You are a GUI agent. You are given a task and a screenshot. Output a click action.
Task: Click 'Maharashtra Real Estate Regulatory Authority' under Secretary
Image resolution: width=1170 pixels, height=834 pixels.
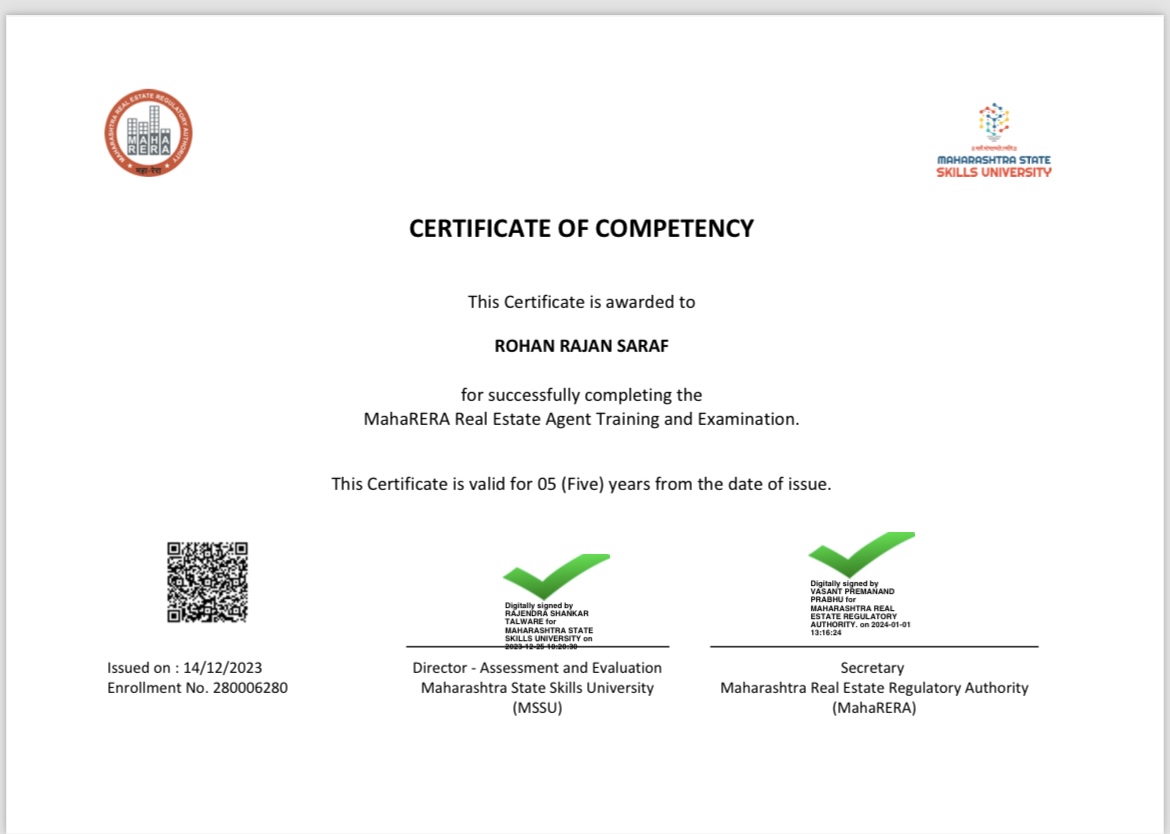coord(874,688)
